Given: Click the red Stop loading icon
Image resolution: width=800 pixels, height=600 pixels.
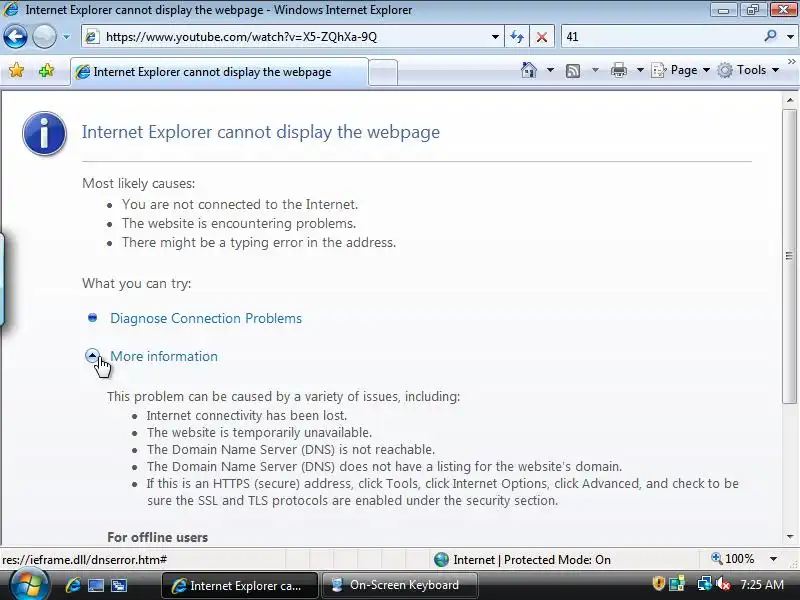Looking at the screenshot, I should (x=542, y=37).
